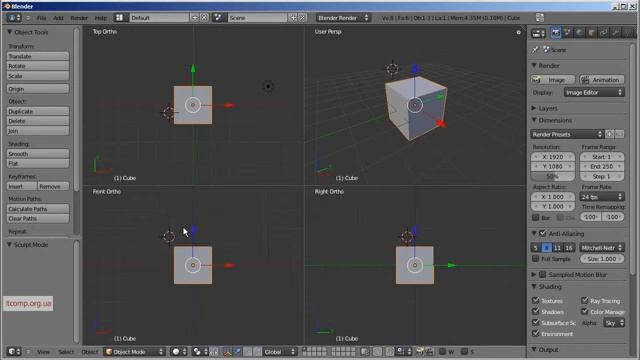
Task: Open Object Mode dropdown in viewport header
Action: click(x=134, y=352)
